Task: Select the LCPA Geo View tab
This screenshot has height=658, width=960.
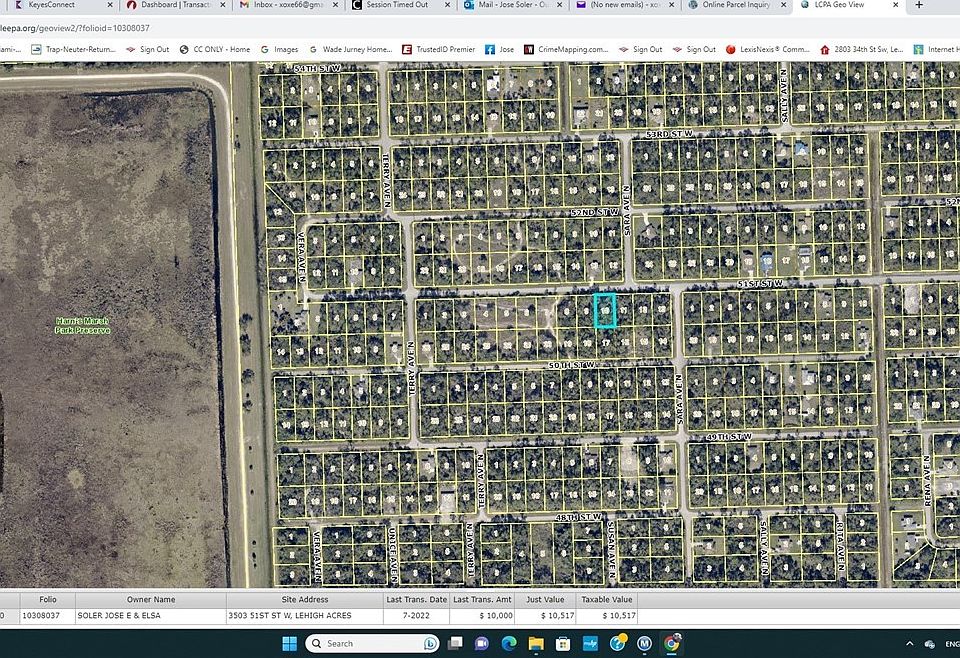Action: 839,5
